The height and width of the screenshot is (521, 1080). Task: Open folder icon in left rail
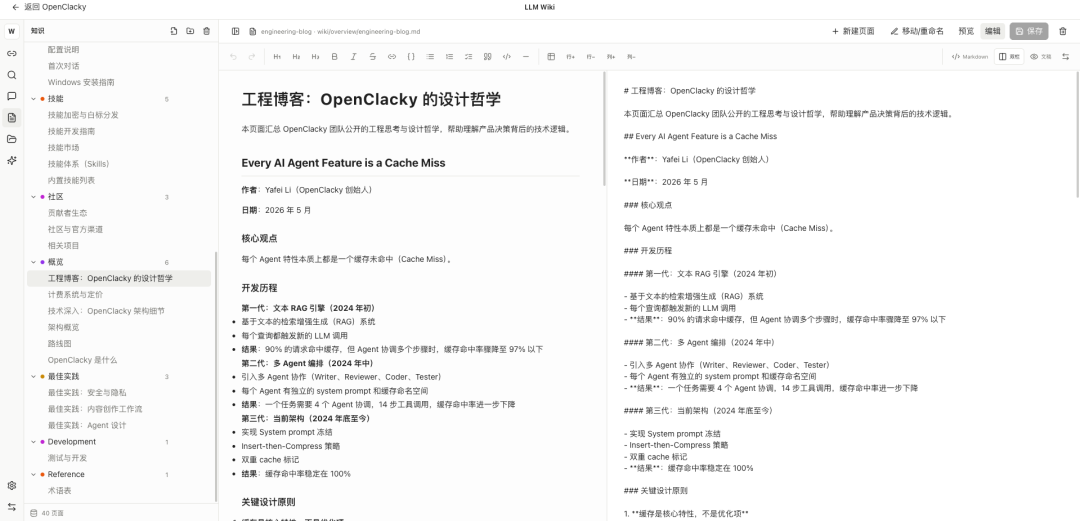(x=12, y=139)
